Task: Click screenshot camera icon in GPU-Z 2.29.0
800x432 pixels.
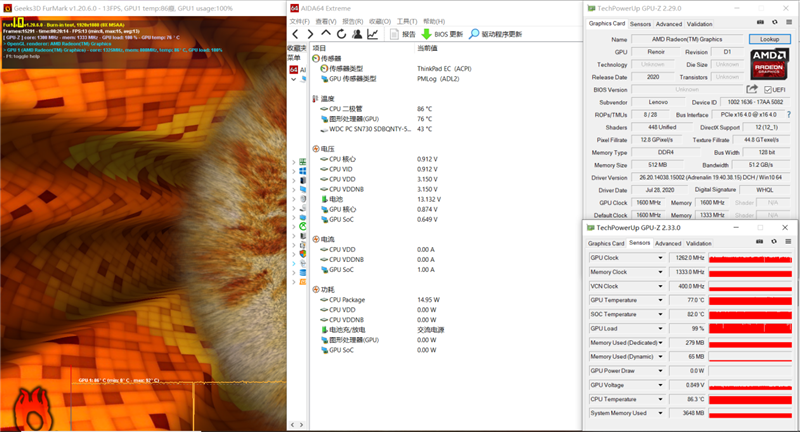Action: coord(760,22)
